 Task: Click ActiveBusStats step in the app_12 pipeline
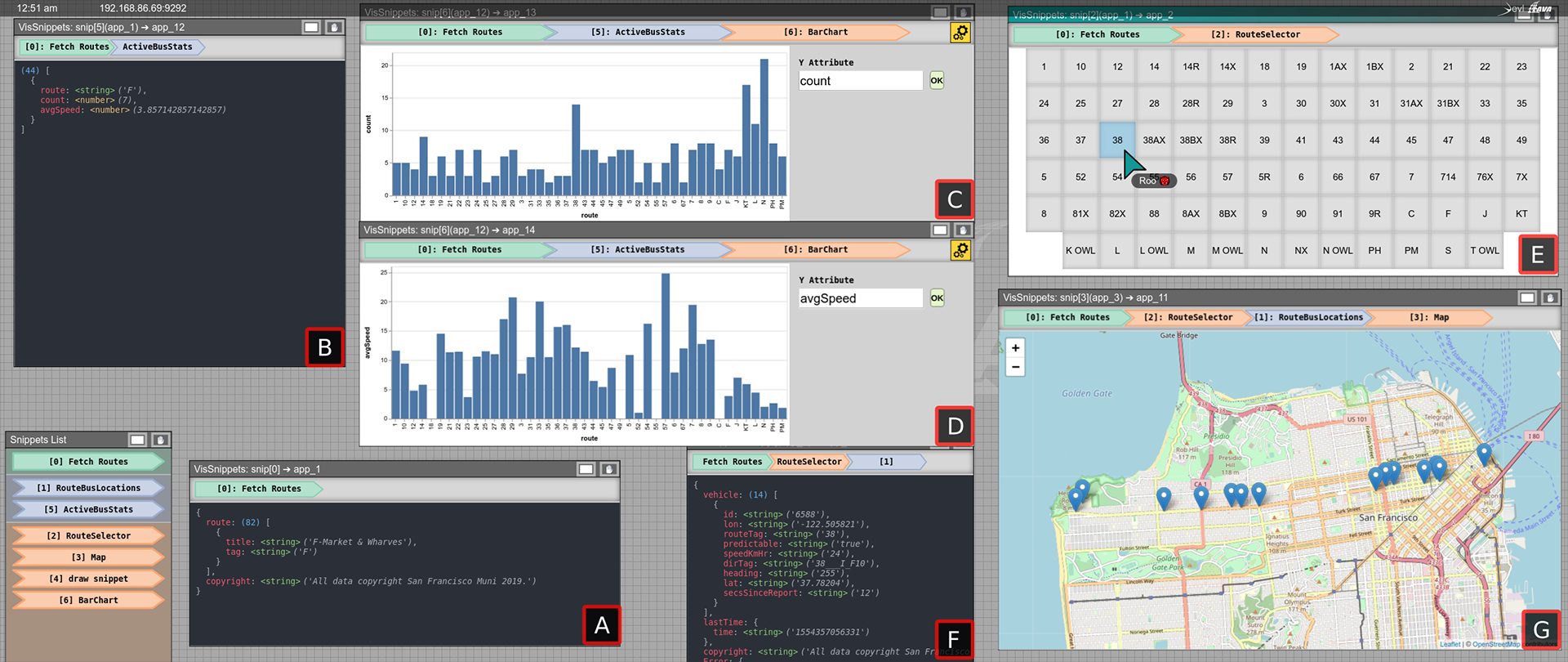click(158, 47)
